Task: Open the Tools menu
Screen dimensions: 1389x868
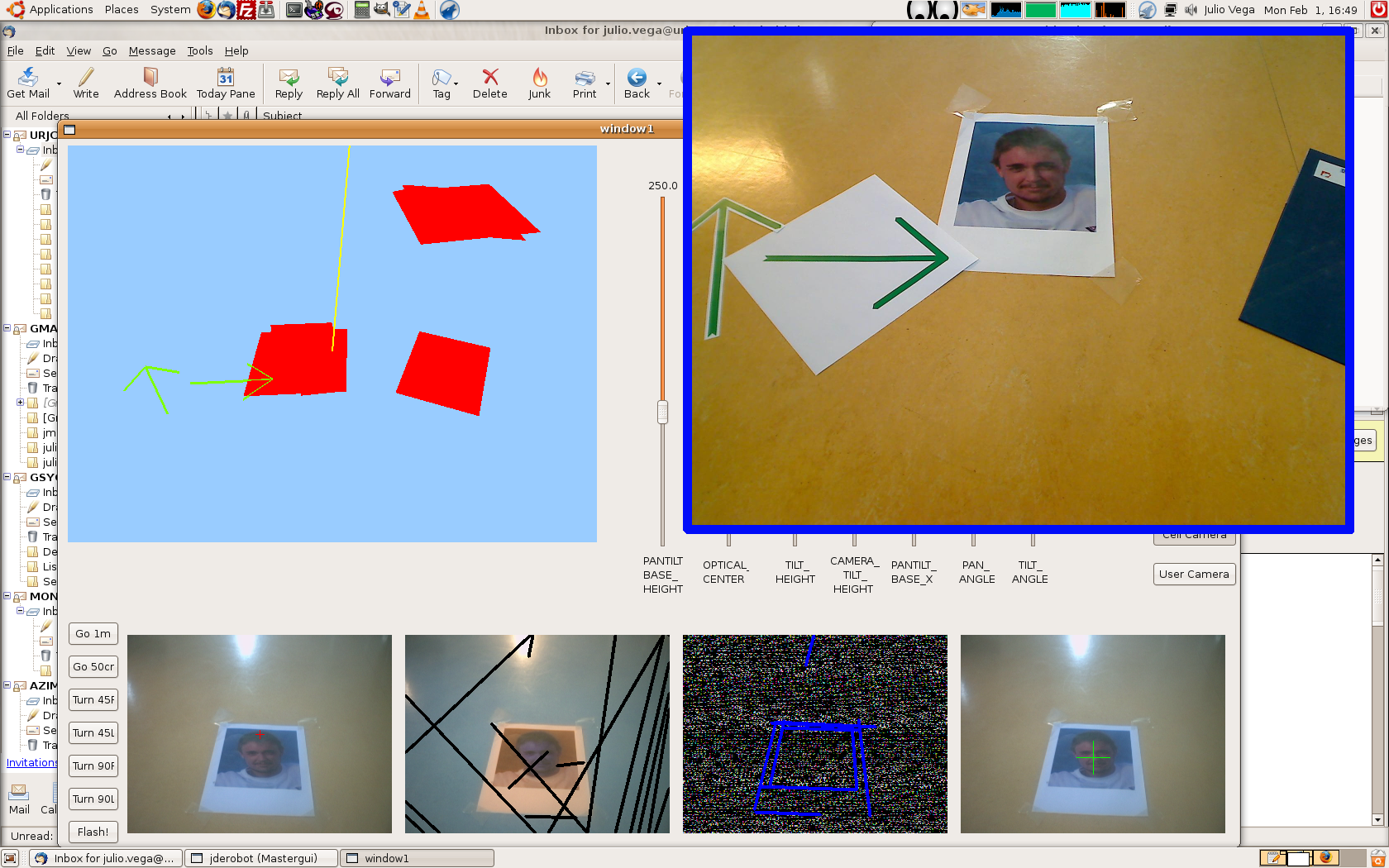Action: (199, 50)
